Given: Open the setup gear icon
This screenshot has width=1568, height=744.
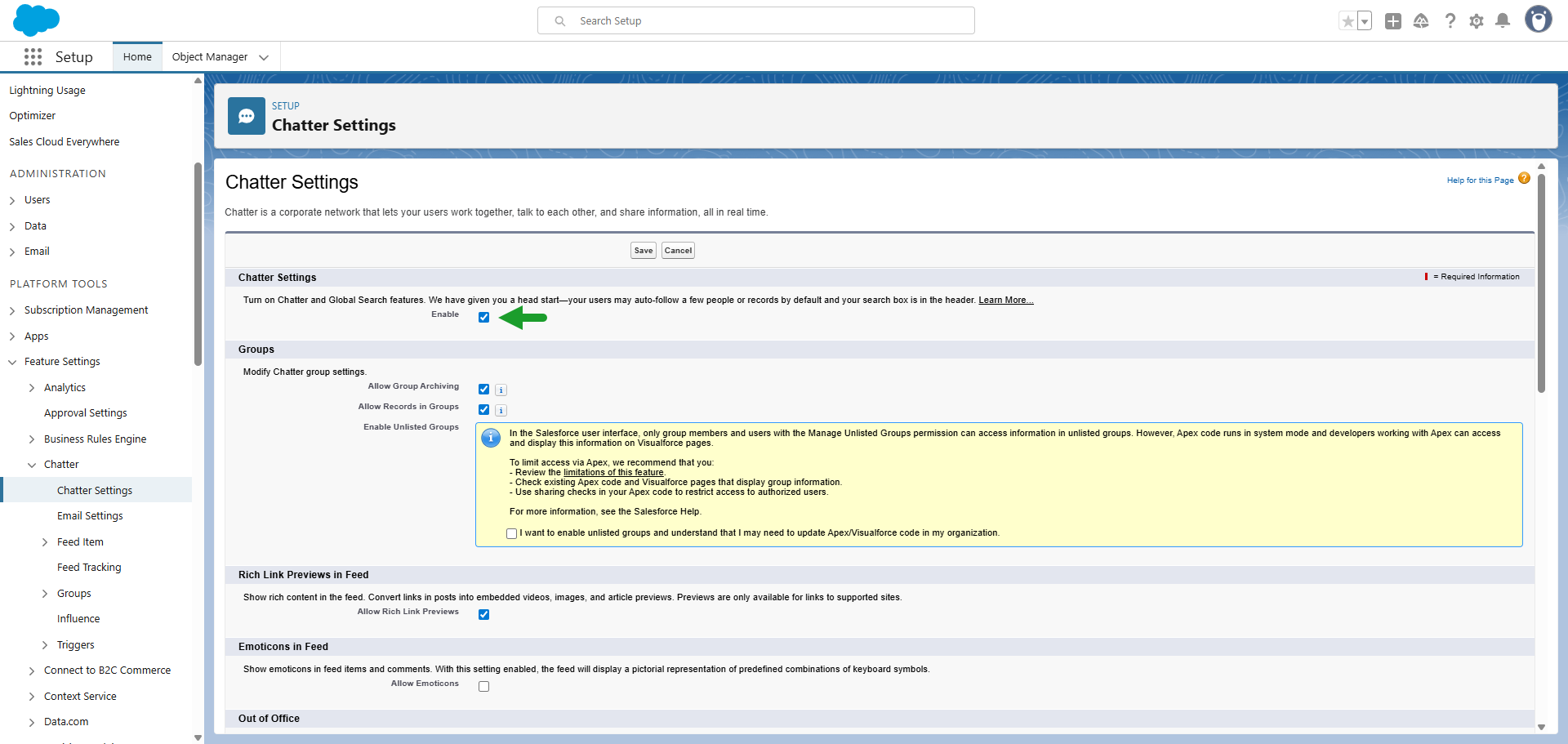Looking at the screenshot, I should (1477, 21).
